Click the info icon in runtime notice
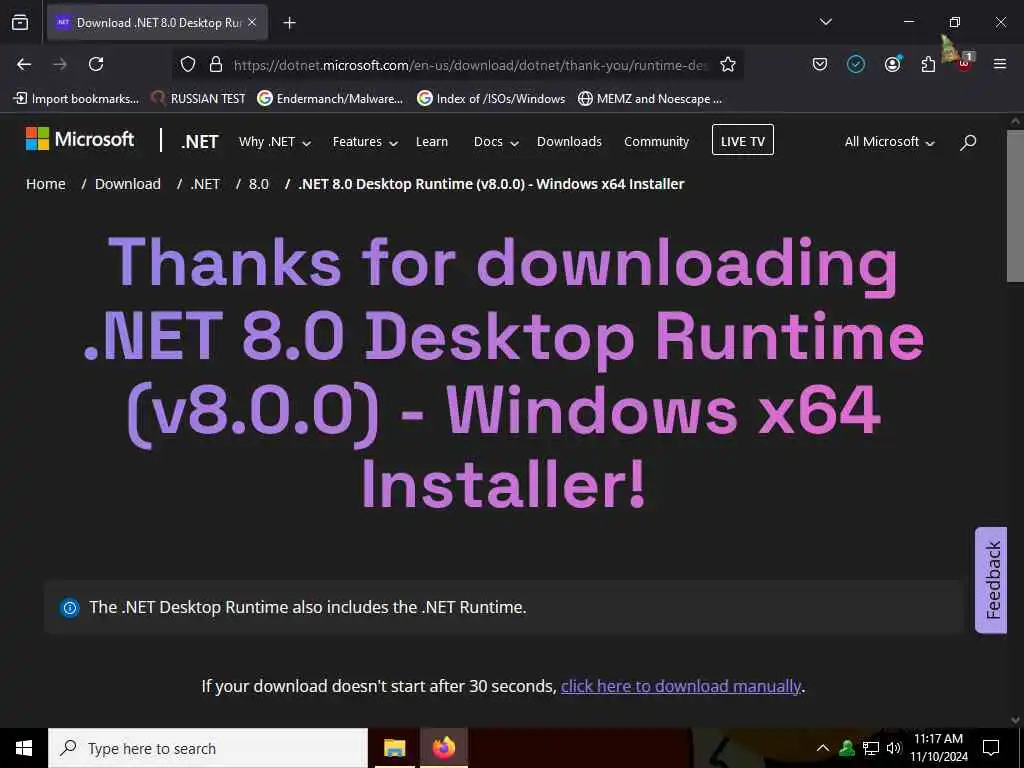The height and width of the screenshot is (768, 1024). [x=69, y=608]
